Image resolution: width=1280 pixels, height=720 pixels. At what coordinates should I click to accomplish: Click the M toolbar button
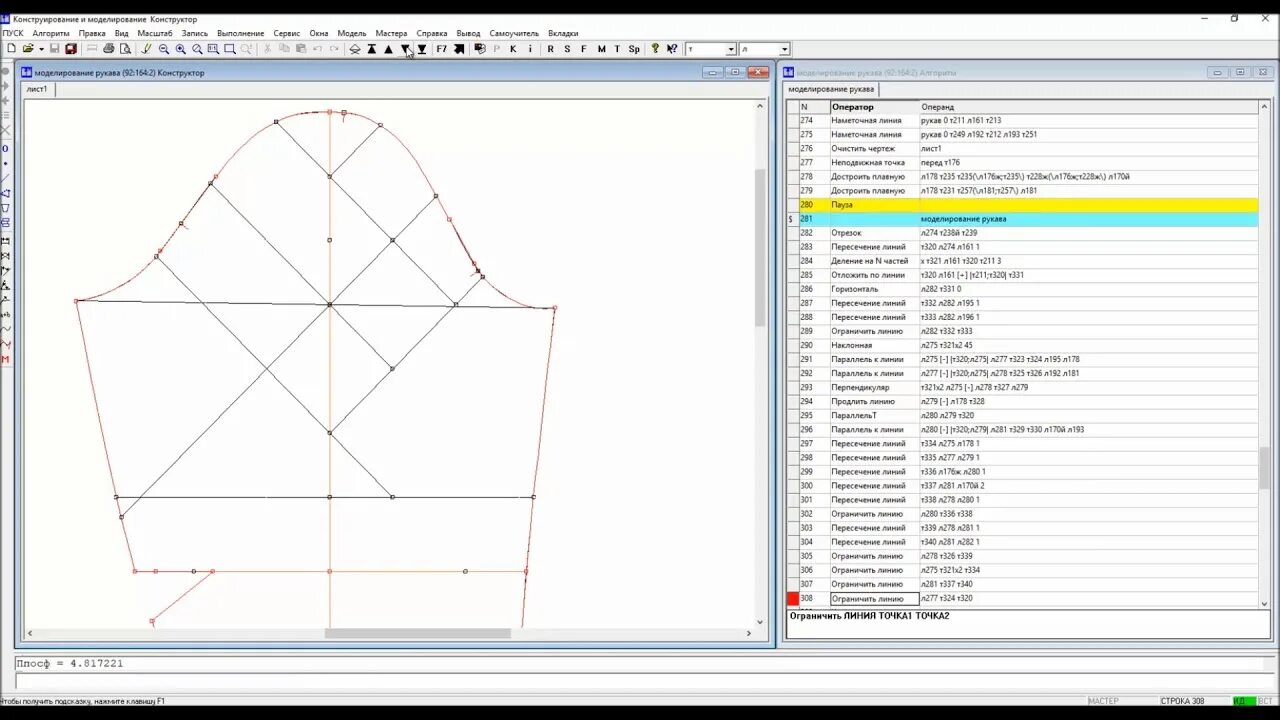[x=601, y=49]
